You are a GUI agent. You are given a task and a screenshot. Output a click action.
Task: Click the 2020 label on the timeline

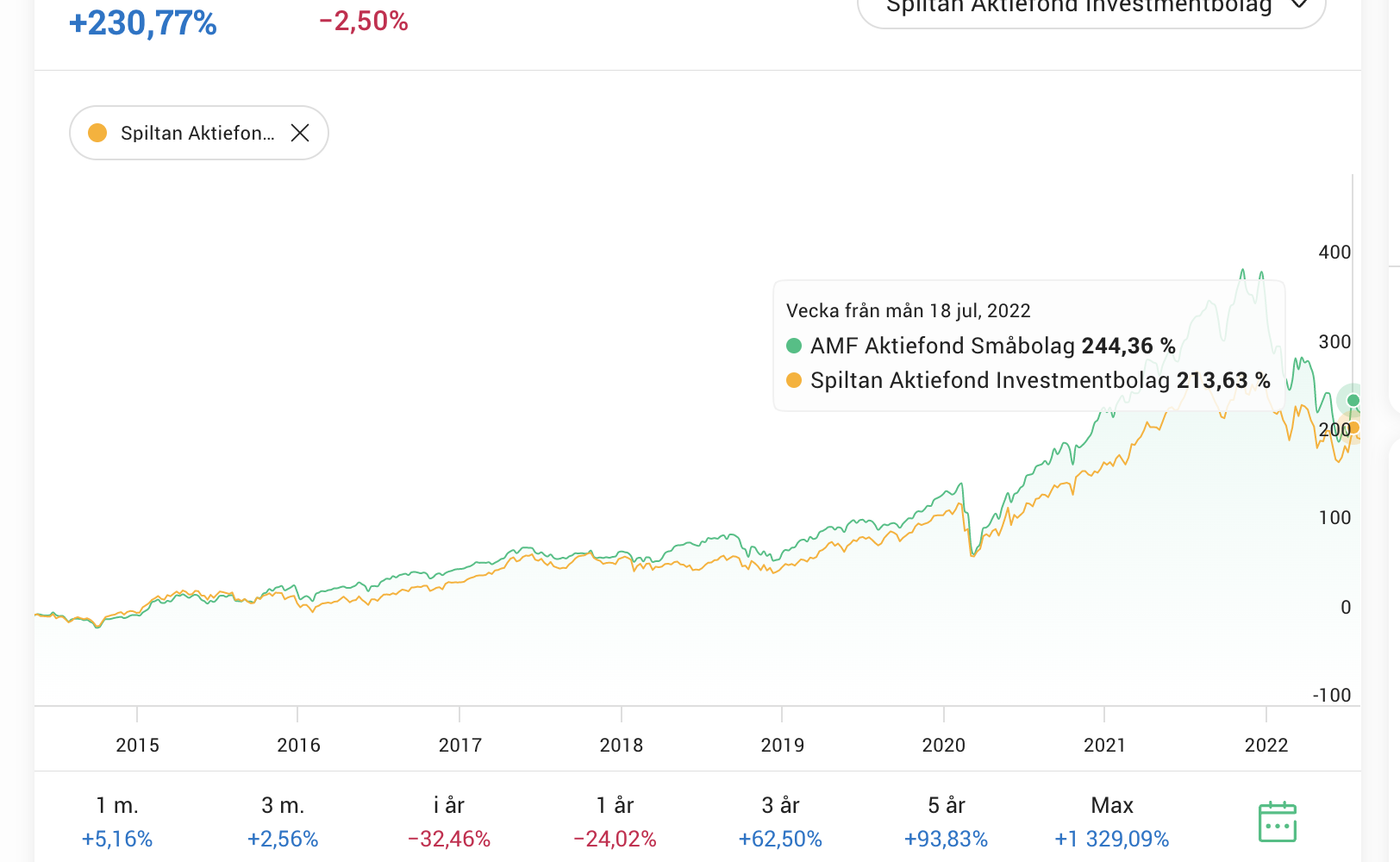tap(944, 745)
